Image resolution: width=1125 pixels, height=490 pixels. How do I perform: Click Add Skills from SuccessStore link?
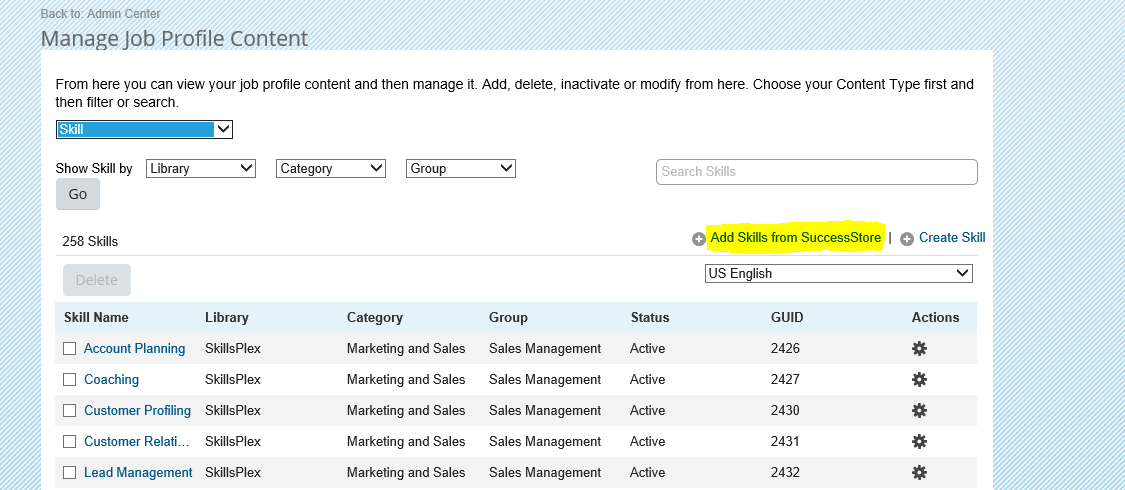tap(796, 238)
